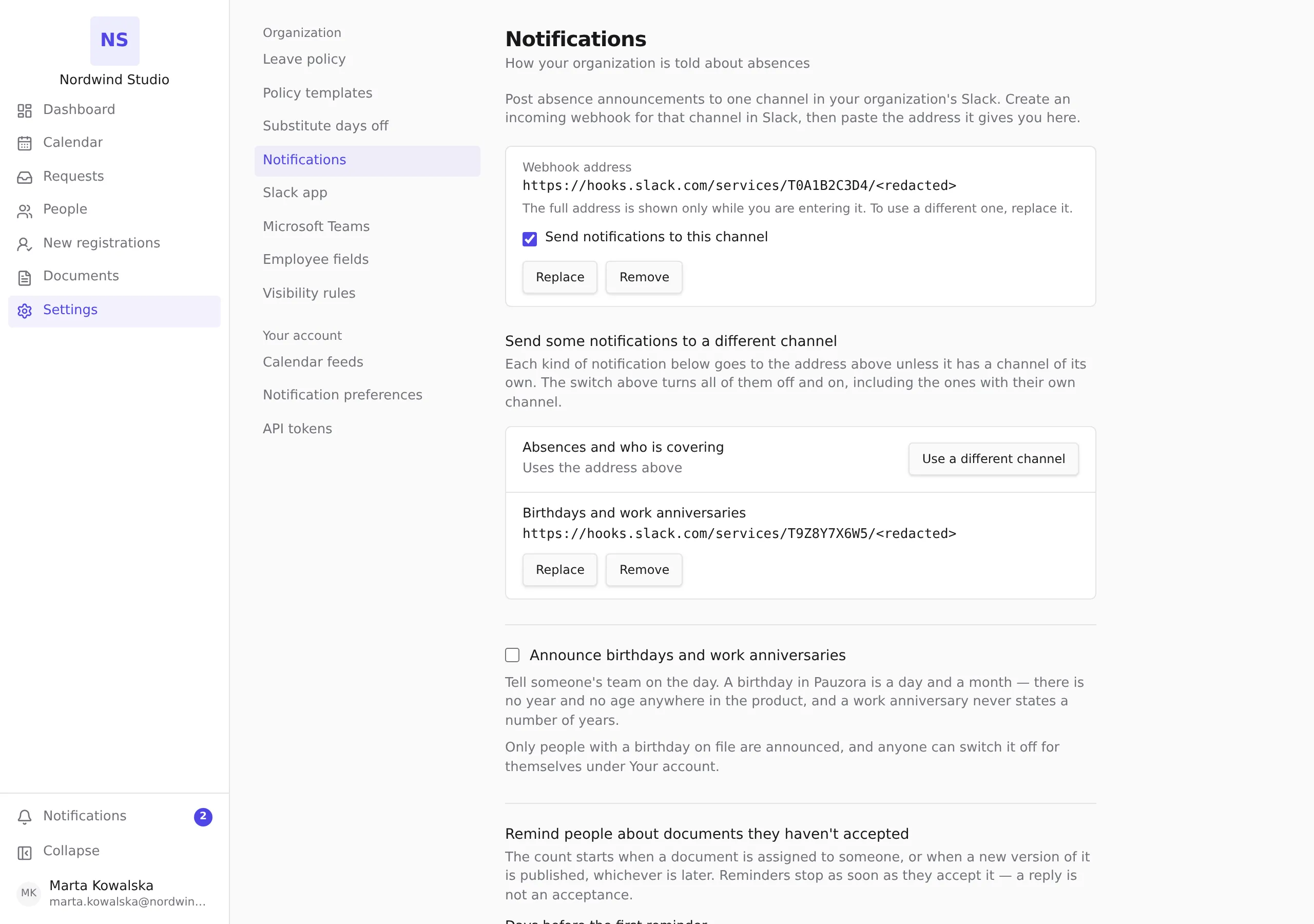This screenshot has height=924, width=1314.
Task: Click the Webhook address field label
Action: pyautogui.click(x=576, y=167)
